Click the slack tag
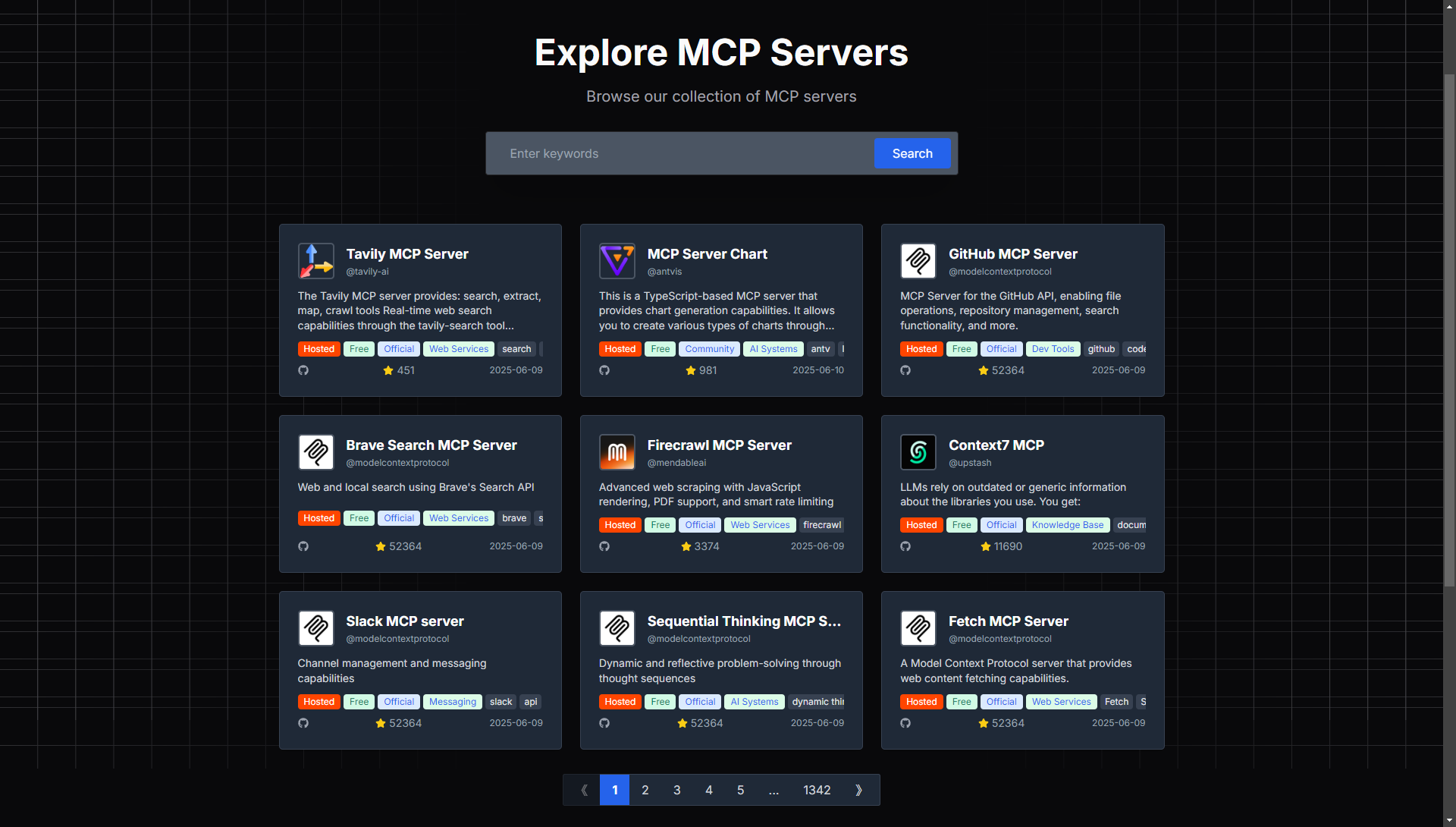The height and width of the screenshot is (827, 1456). click(x=500, y=702)
